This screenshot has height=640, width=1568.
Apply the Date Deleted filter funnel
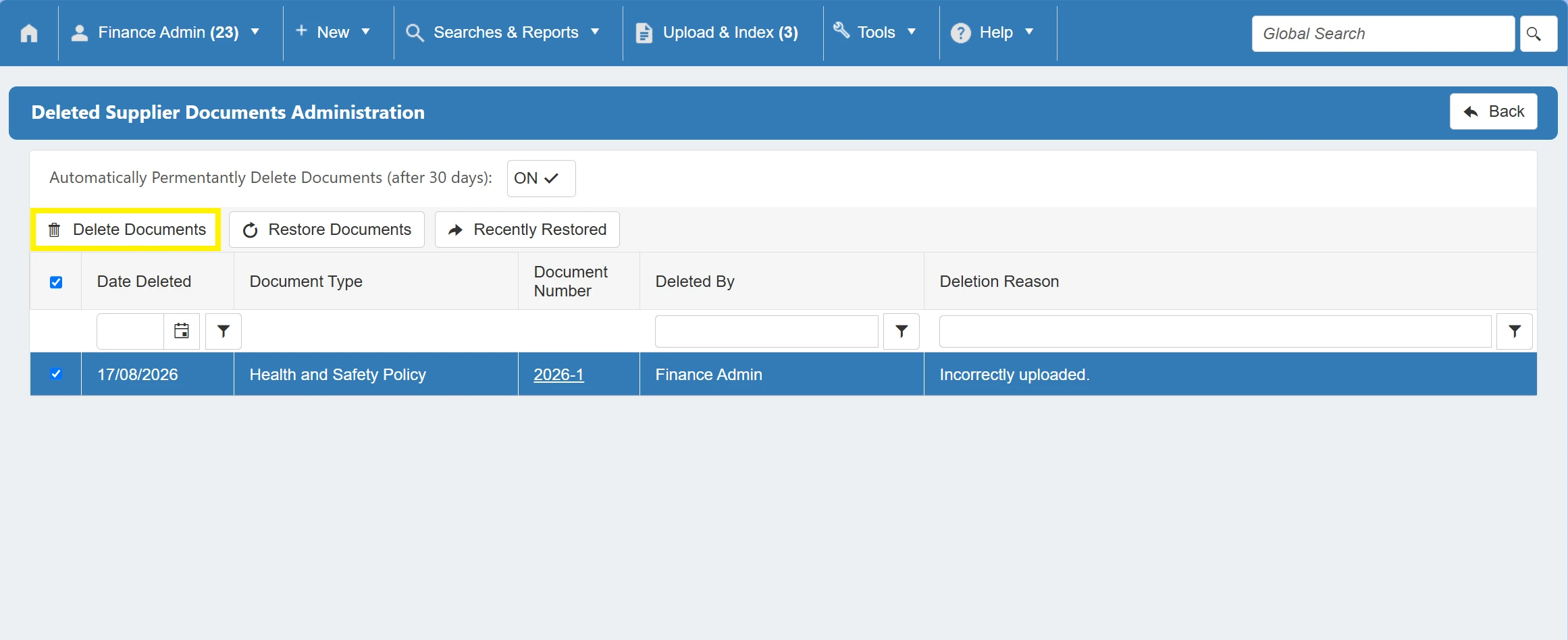(224, 331)
